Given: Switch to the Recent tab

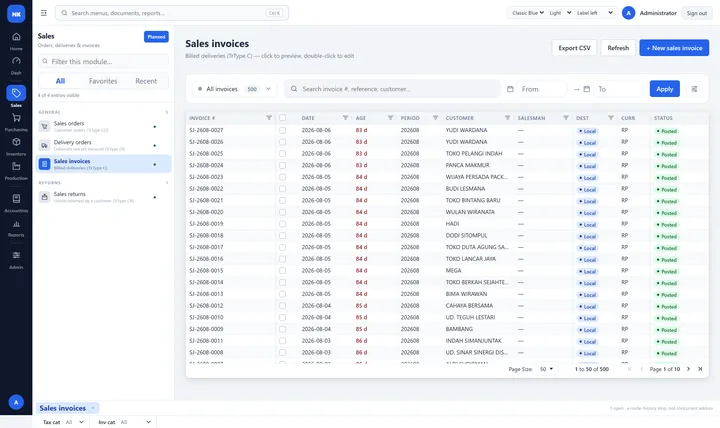Looking at the screenshot, I should click(146, 81).
